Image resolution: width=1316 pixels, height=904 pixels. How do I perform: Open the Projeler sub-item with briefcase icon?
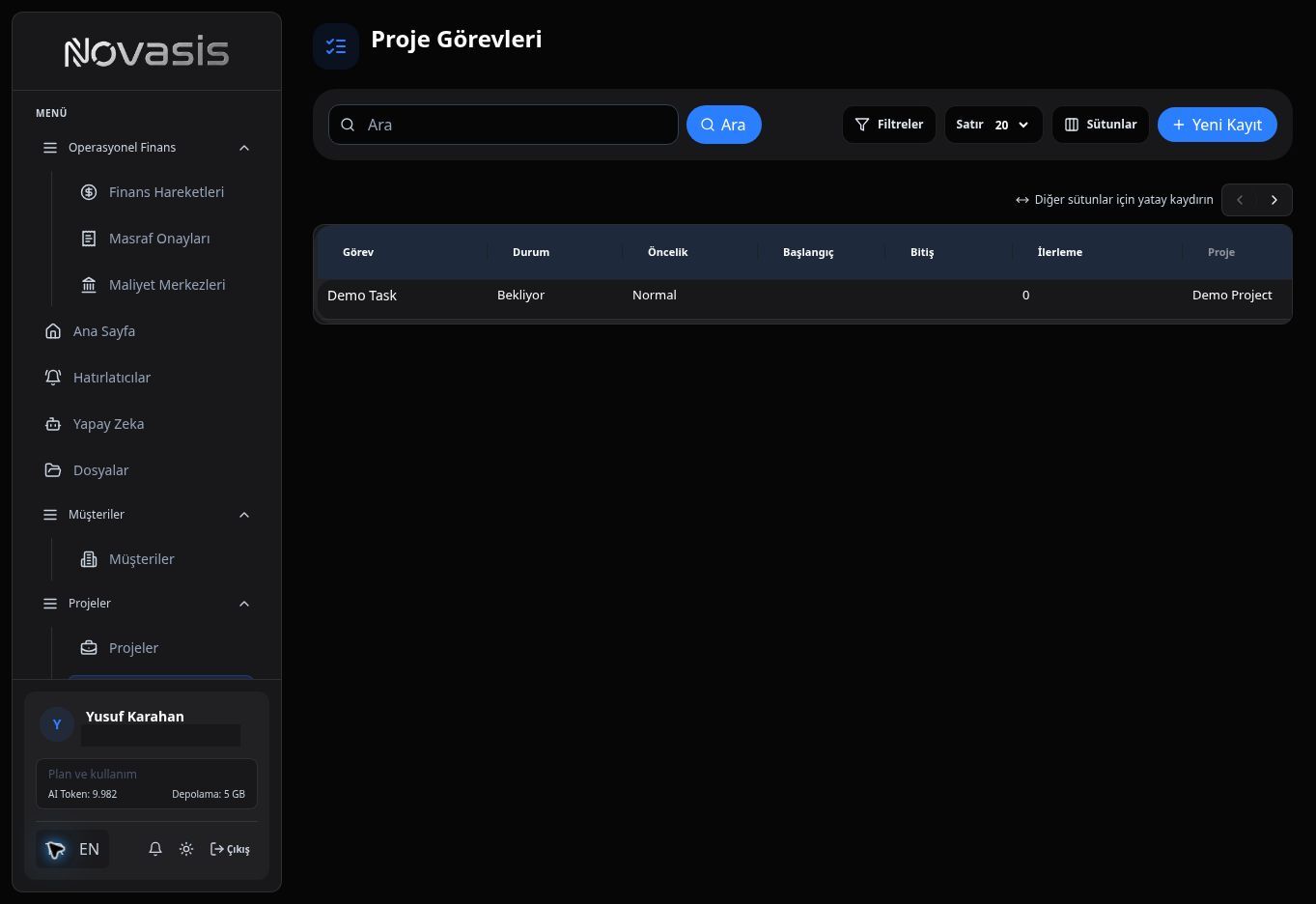[160, 648]
